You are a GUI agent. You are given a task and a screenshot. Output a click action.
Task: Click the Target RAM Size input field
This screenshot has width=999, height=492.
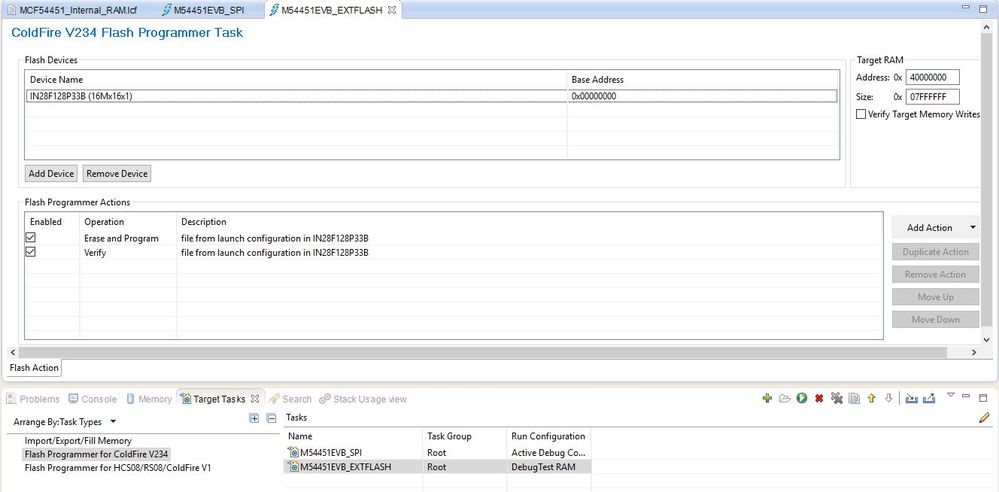tap(933, 97)
